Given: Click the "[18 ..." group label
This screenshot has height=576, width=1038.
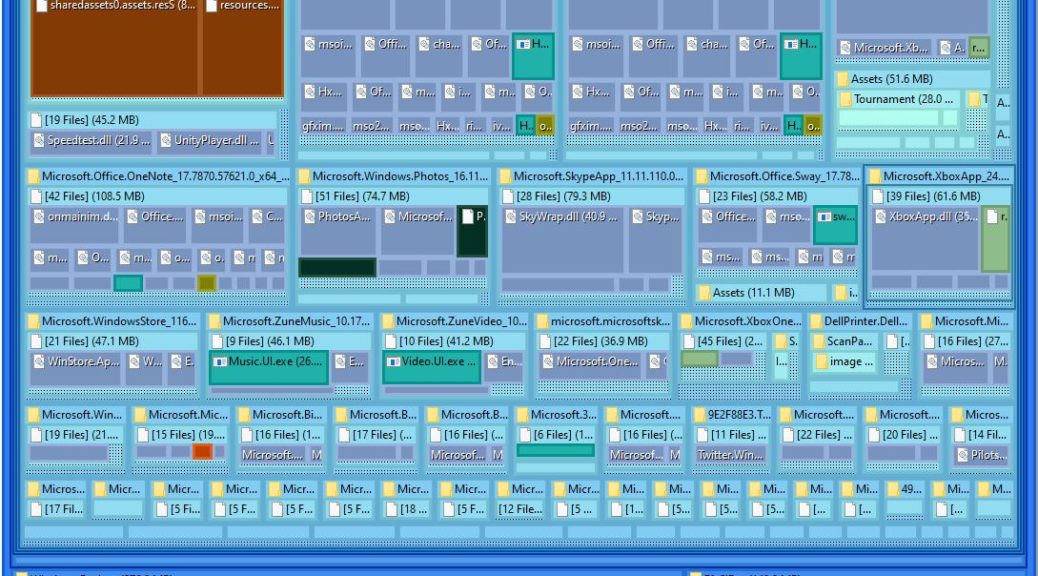Looking at the screenshot, I should pyautogui.click(x=414, y=509).
